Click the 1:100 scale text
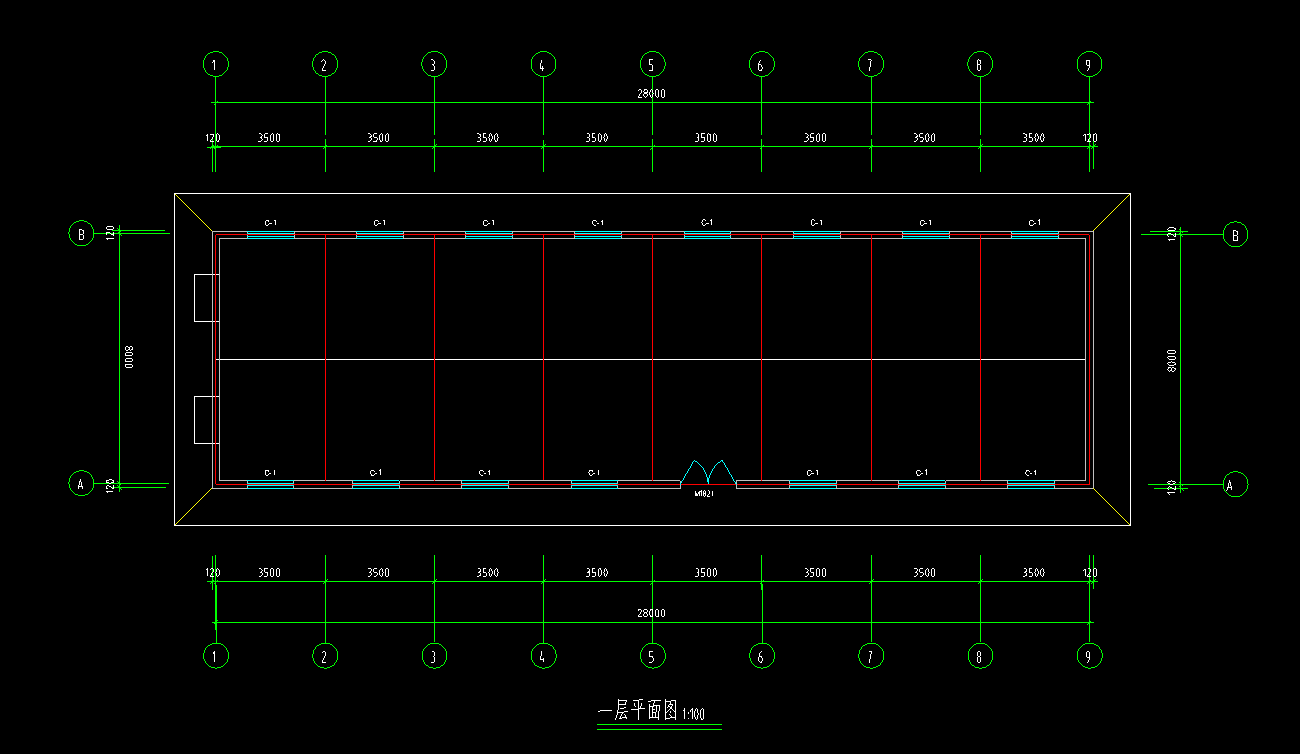Viewport: 1300px width, 754px height. 694,714
